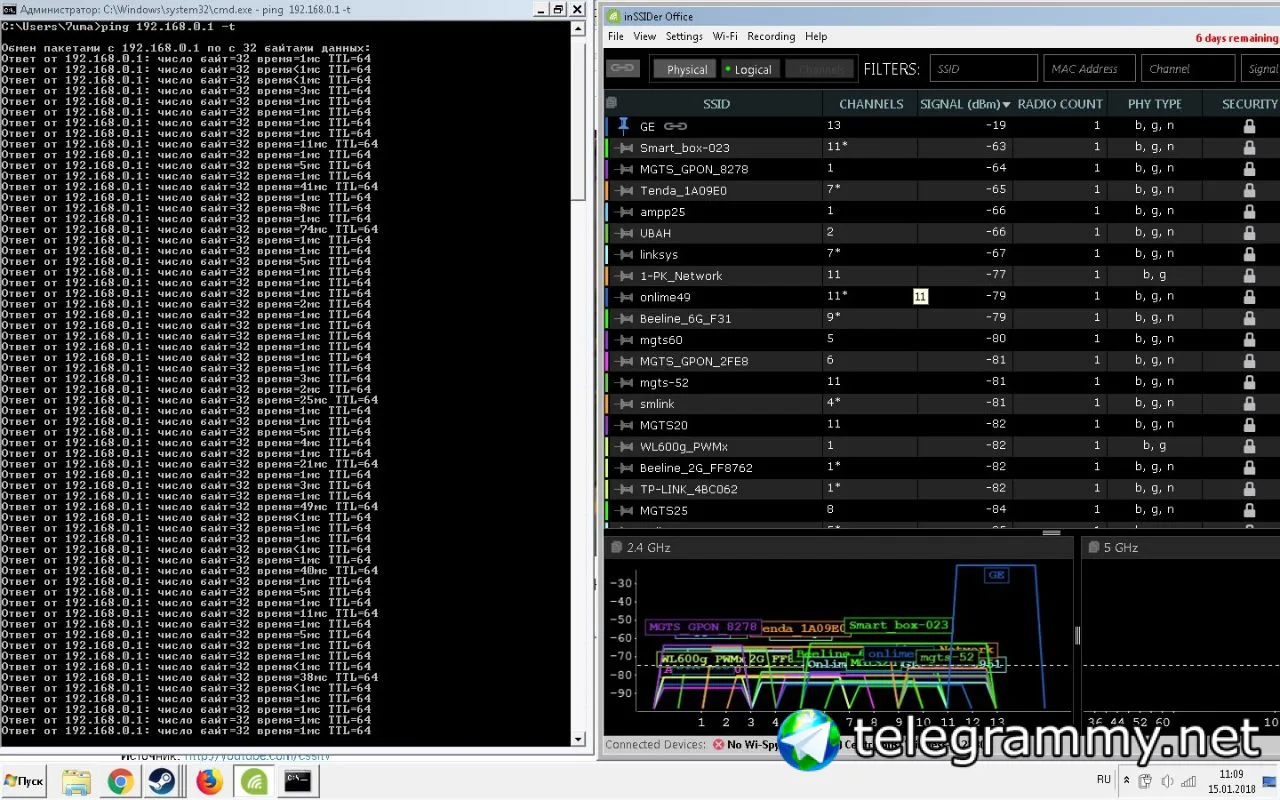Click the link button left of Physical
Screen dimensions: 1280x800
[623, 68]
